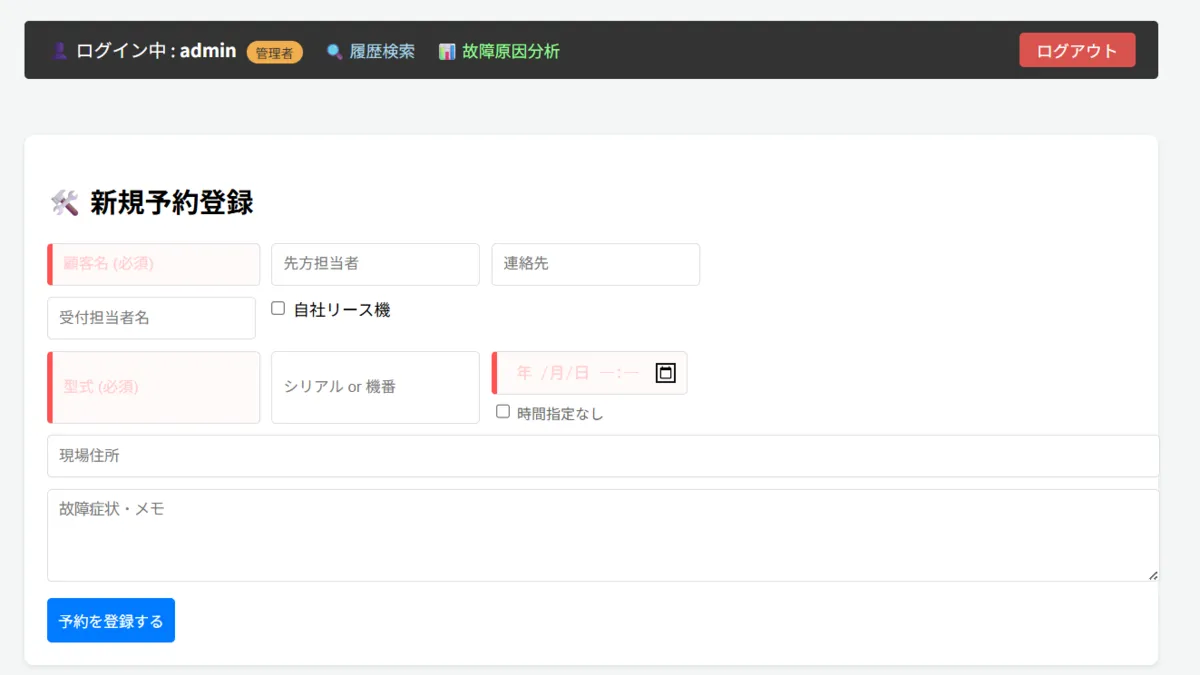Click the magnifying glass icon beside 履歴検索
The width and height of the screenshot is (1200, 675).
[334, 51]
